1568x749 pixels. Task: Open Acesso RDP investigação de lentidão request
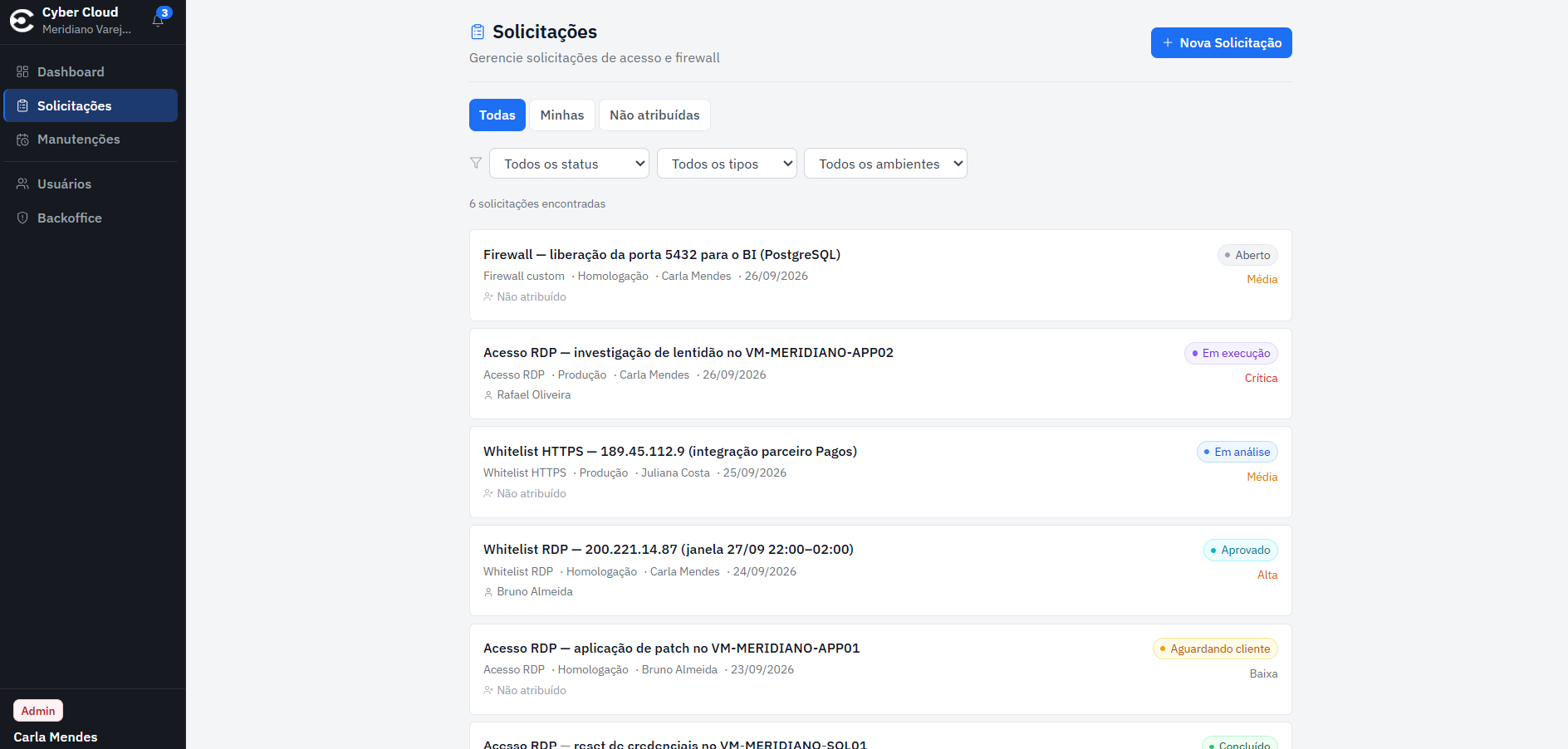coord(880,374)
